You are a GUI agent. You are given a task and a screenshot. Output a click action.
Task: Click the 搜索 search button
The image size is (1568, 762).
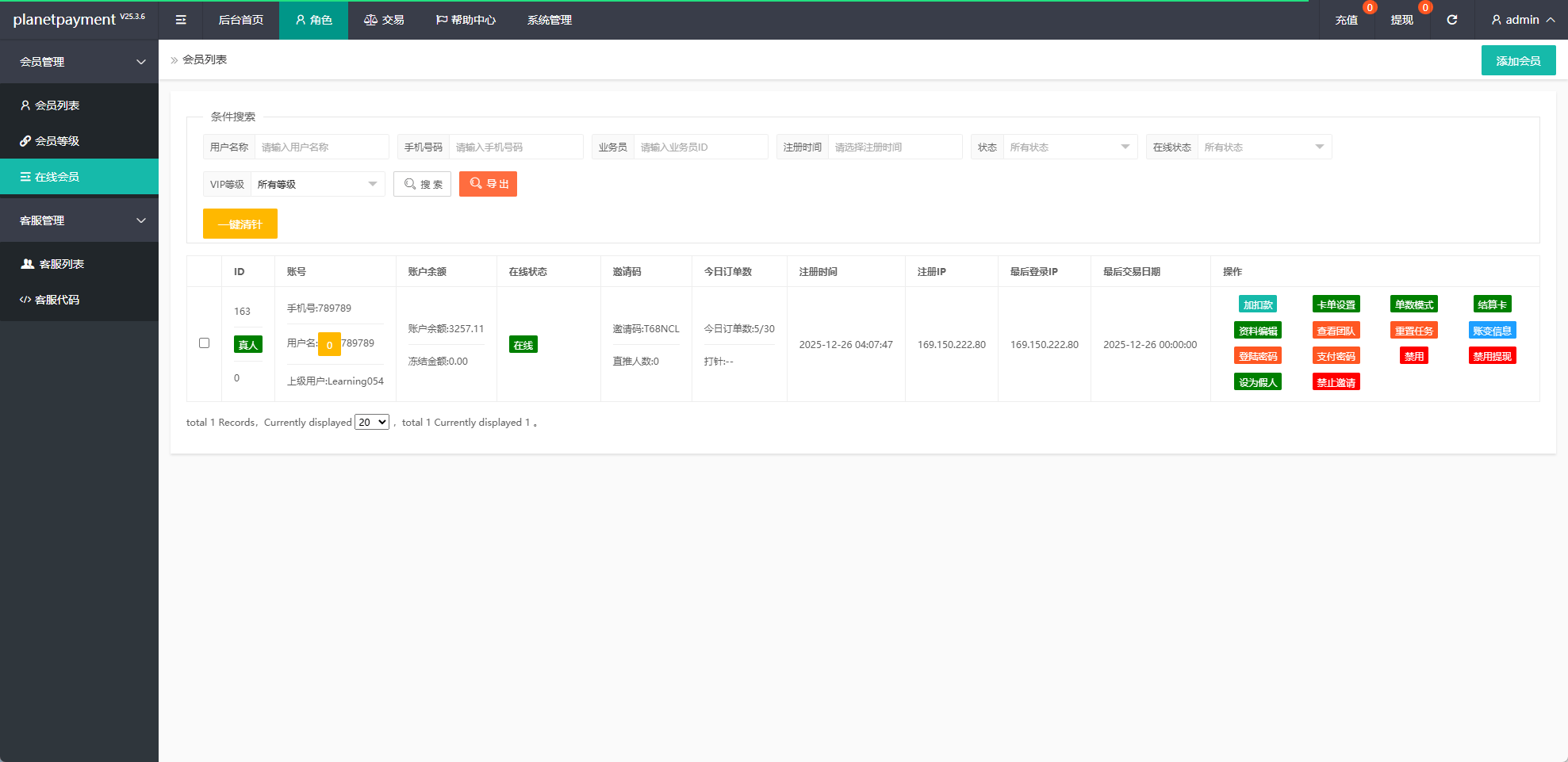[423, 184]
